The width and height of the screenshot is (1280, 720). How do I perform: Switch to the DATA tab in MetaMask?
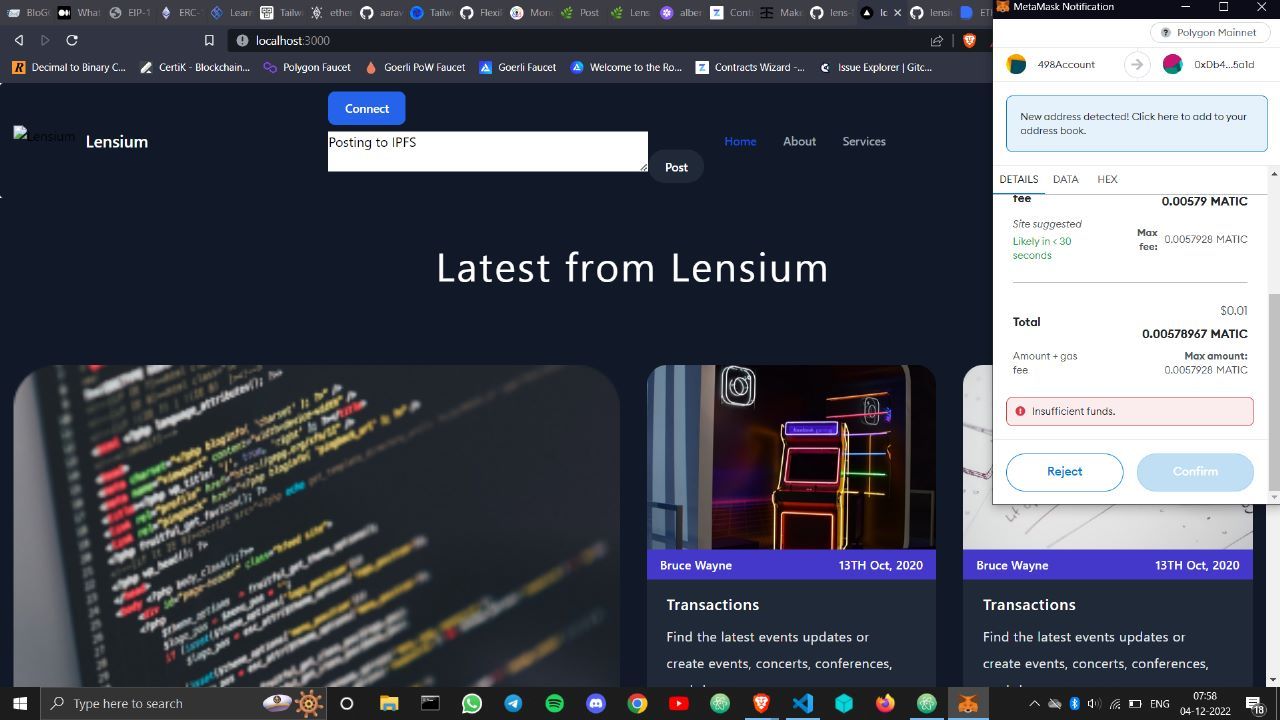point(1065,179)
